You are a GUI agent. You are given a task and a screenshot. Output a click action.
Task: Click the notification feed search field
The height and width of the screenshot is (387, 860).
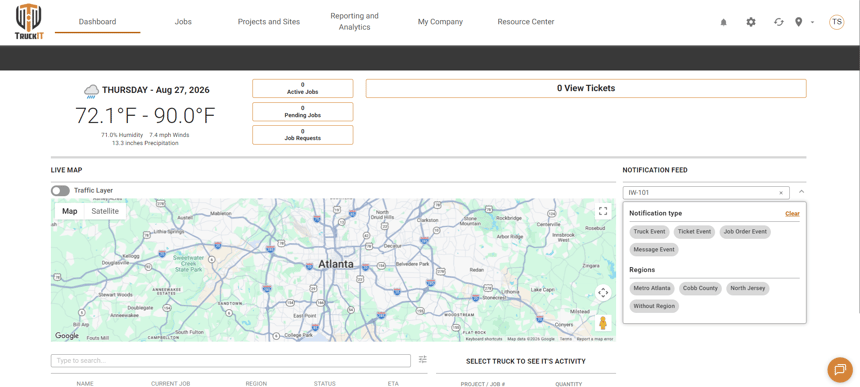[706, 193]
